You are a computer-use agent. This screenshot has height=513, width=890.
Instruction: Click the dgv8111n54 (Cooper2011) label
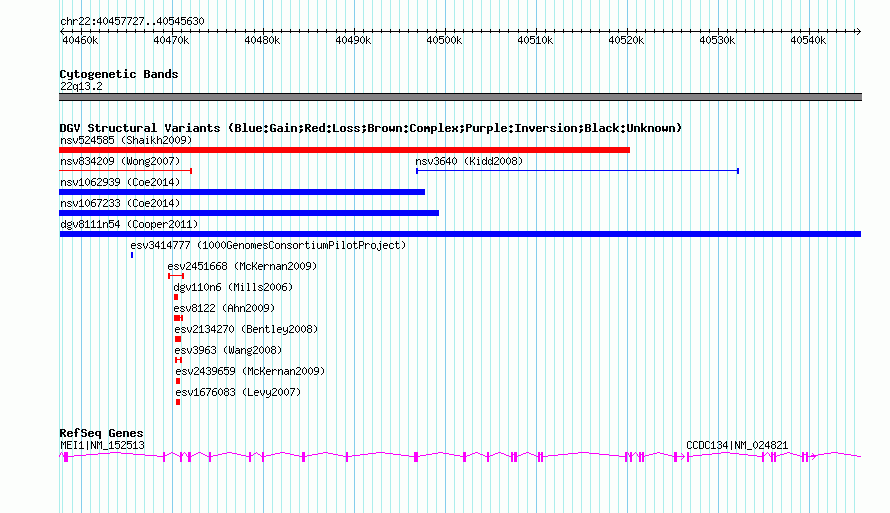tap(129, 224)
